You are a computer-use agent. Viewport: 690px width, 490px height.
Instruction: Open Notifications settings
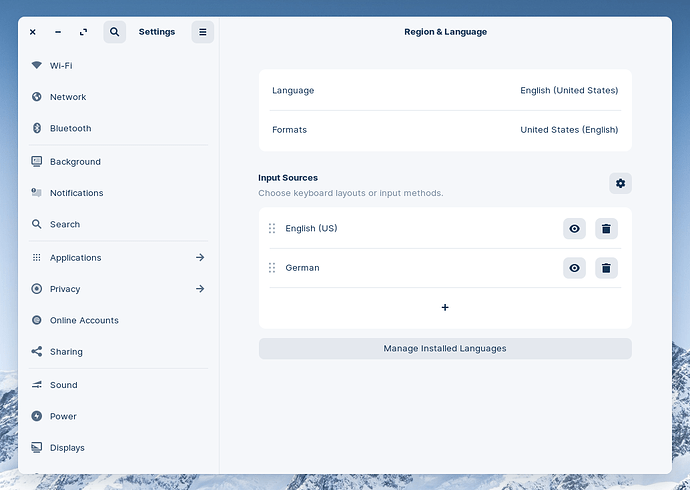tap(118, 193)
